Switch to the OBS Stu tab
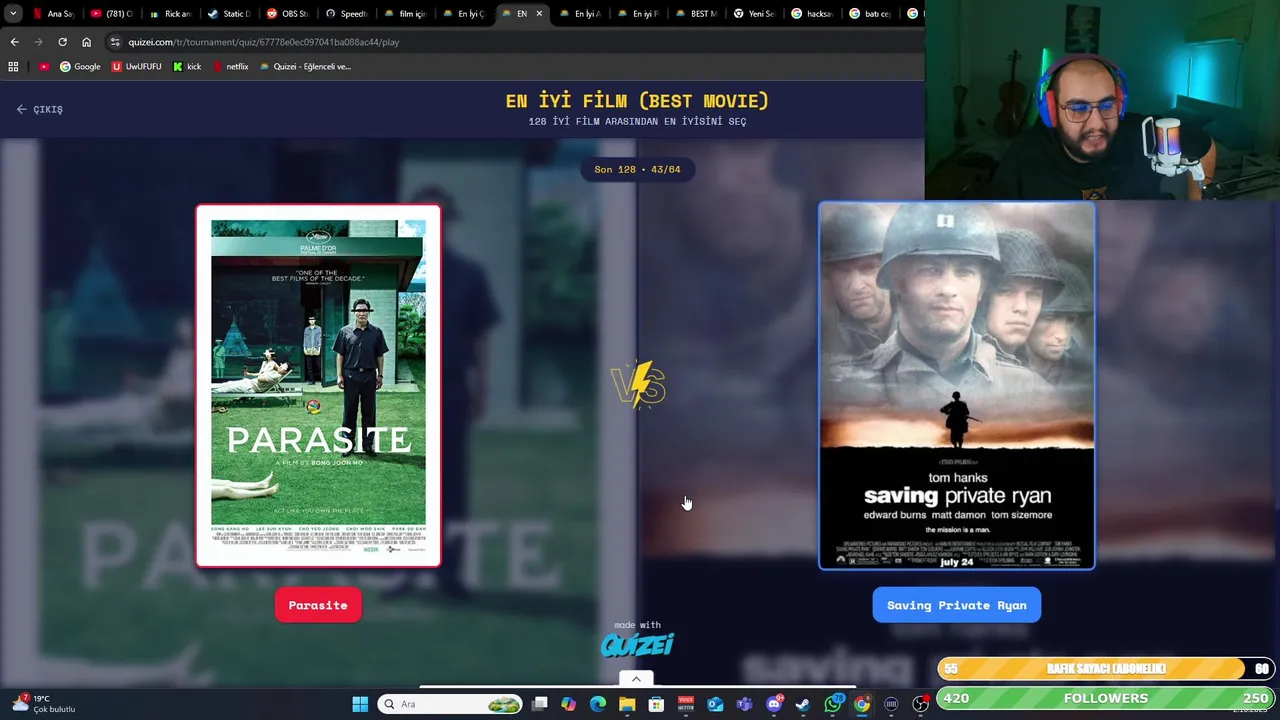This screenshot has height=720, width=1280. pyautogui.click(x=288, y=14)
